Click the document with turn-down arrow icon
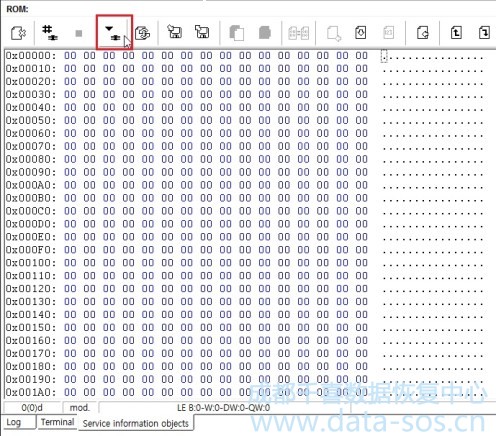Image resolution: width=496 pixels, height=436 pixels. 484,33
